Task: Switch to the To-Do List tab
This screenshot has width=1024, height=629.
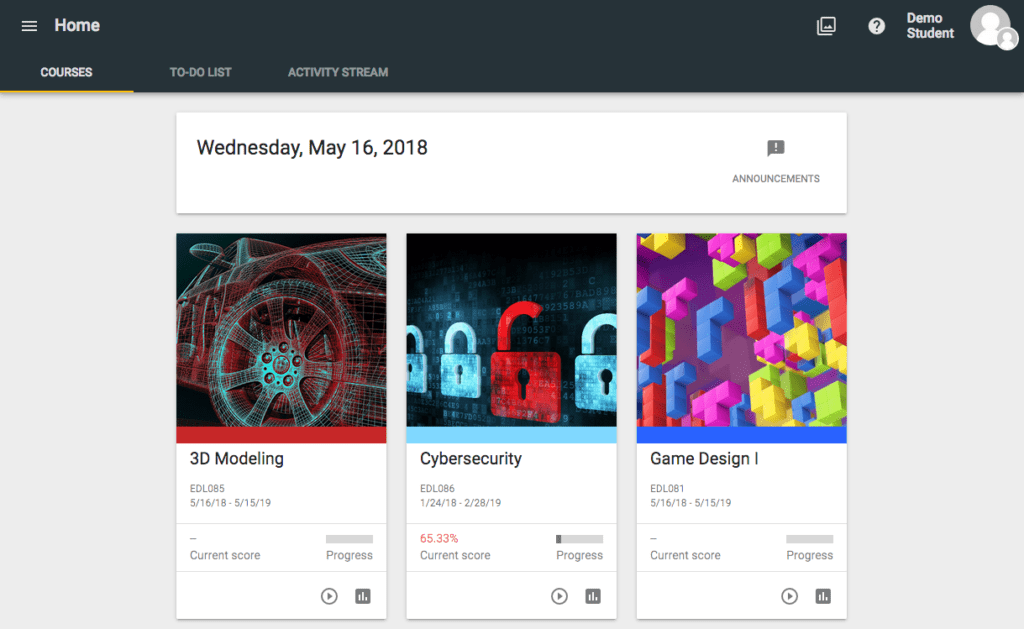Action: point(200,72)
